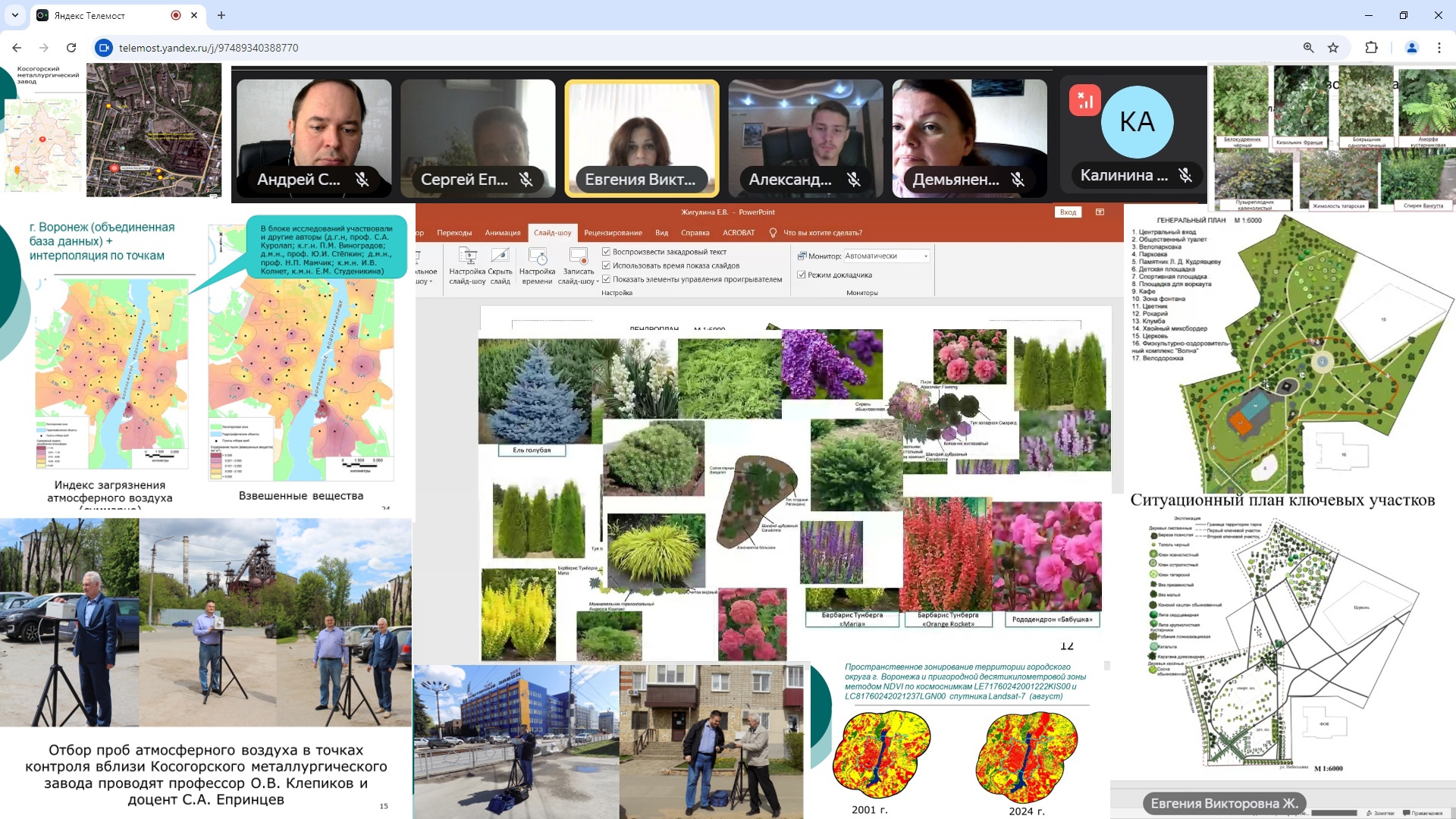Click the 'Что вы хотите сделать?' search box
The image size is (1456, 819).
click(823, 233)
